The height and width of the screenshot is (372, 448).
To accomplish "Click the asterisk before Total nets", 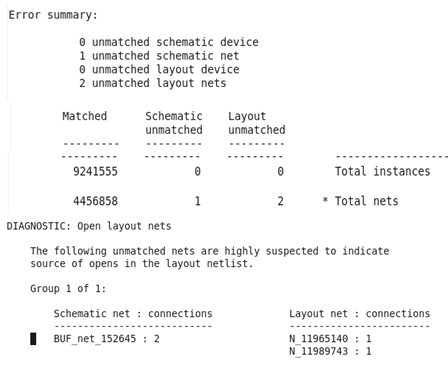I will pos(325,200).
